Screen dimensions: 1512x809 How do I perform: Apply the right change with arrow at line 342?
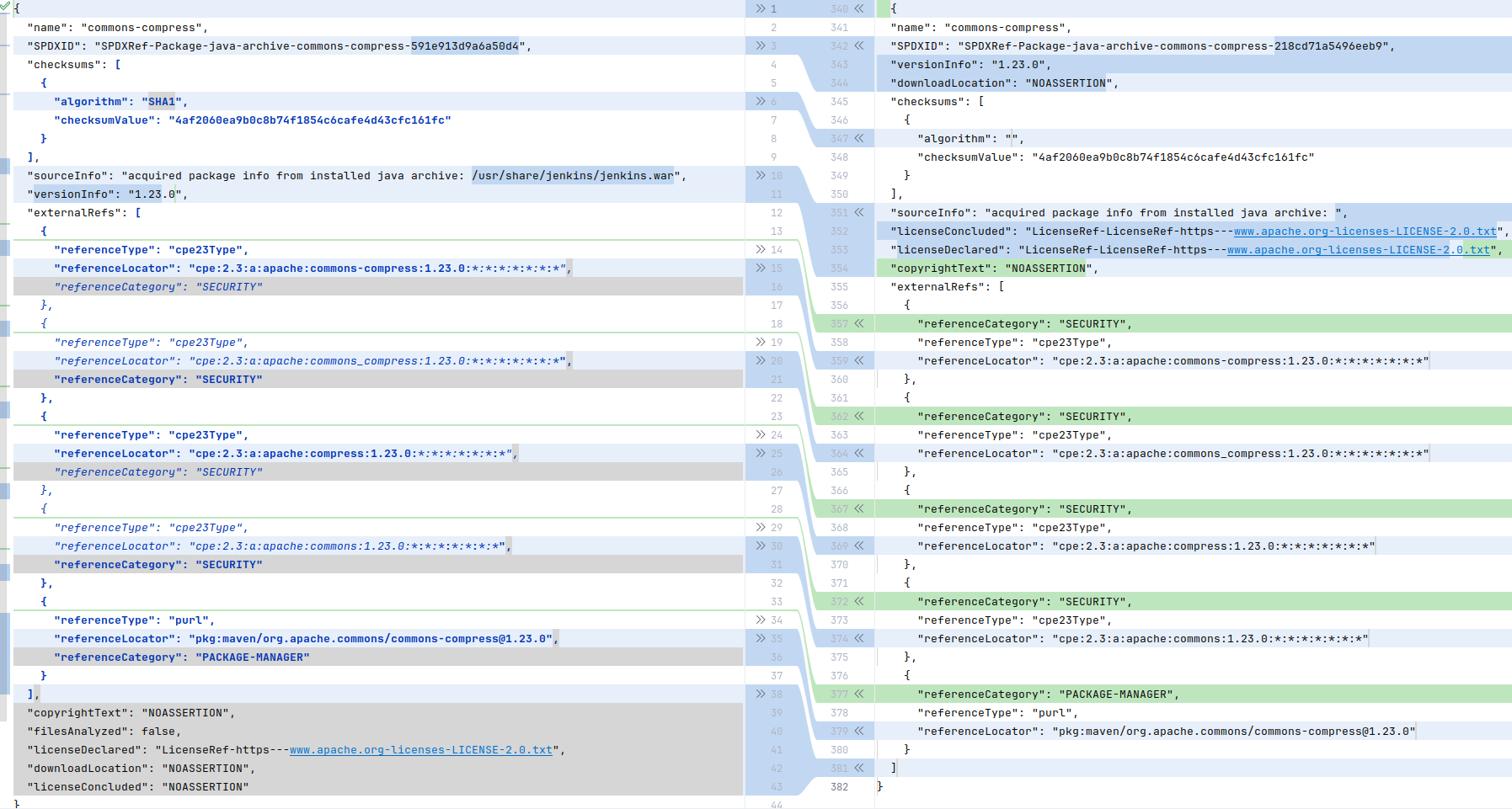[x=859, y=45]
